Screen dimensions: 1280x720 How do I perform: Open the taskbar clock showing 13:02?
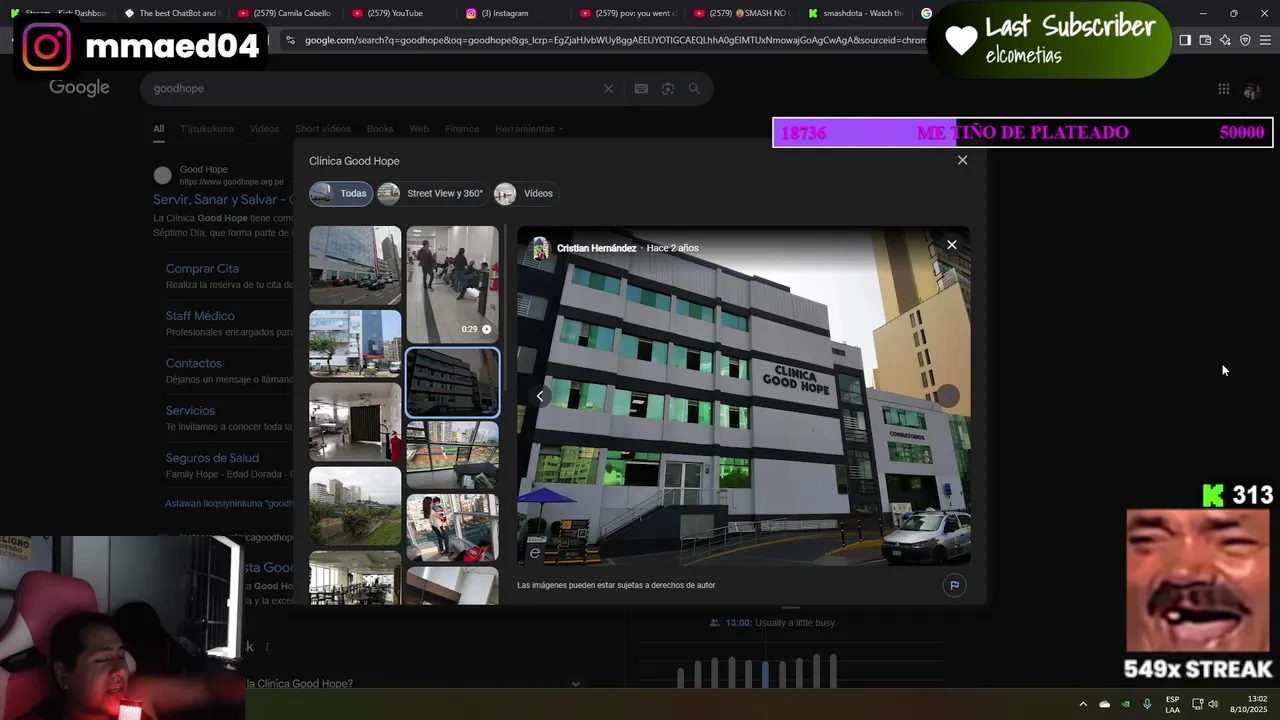1248,704
